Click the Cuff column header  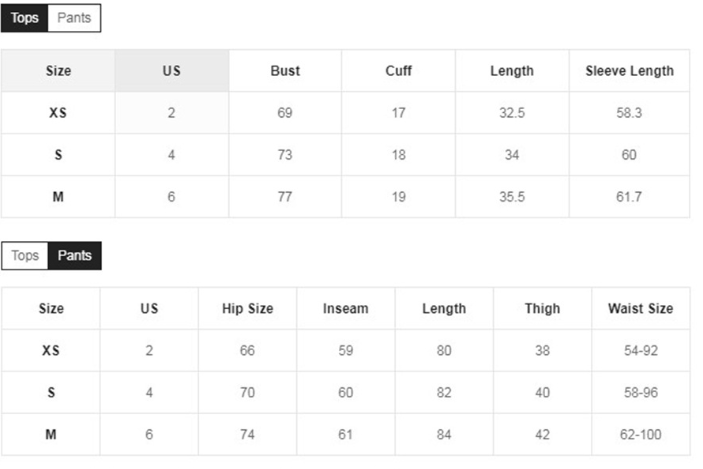click(399, 71)
